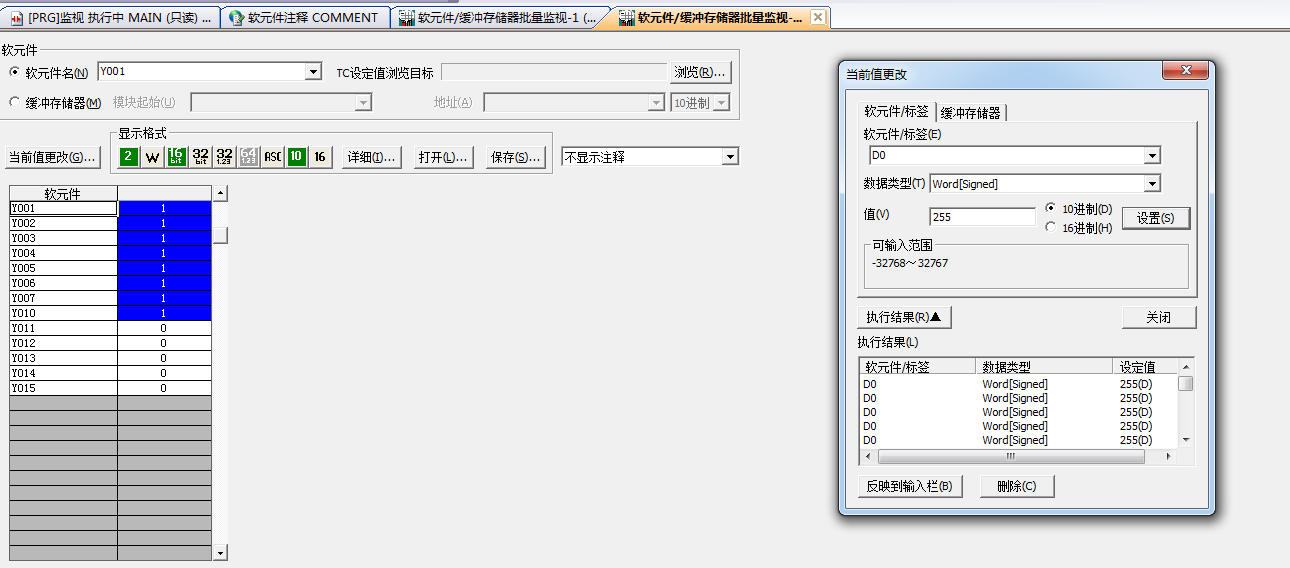Click the "W" word display format icon
Screen dimensions: 1290x568
[152, 157]
